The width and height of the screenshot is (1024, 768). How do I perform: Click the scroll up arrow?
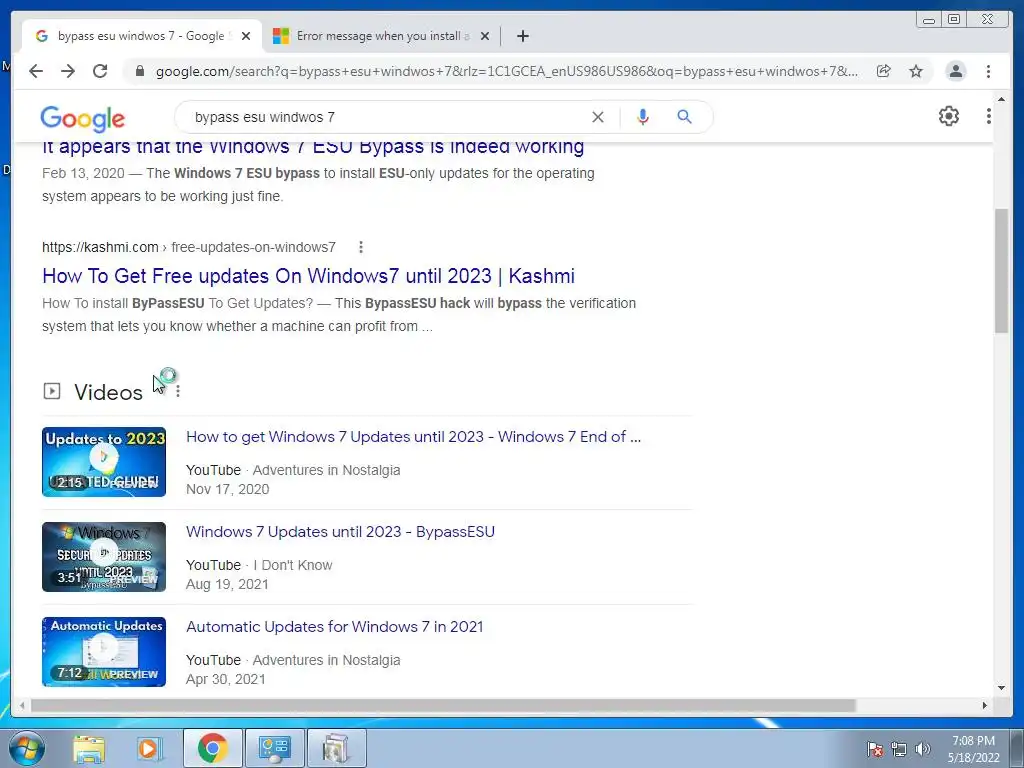click(1001, 100)
